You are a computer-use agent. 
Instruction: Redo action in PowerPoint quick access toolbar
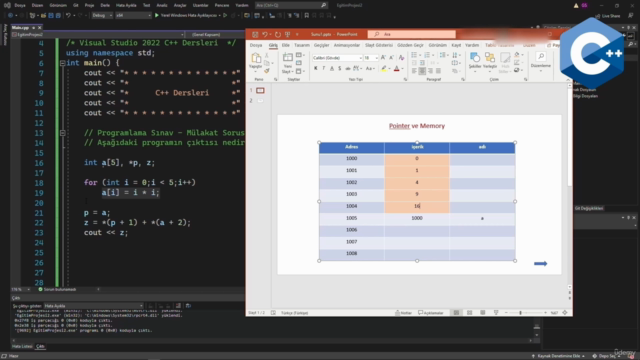click(278, 35)
